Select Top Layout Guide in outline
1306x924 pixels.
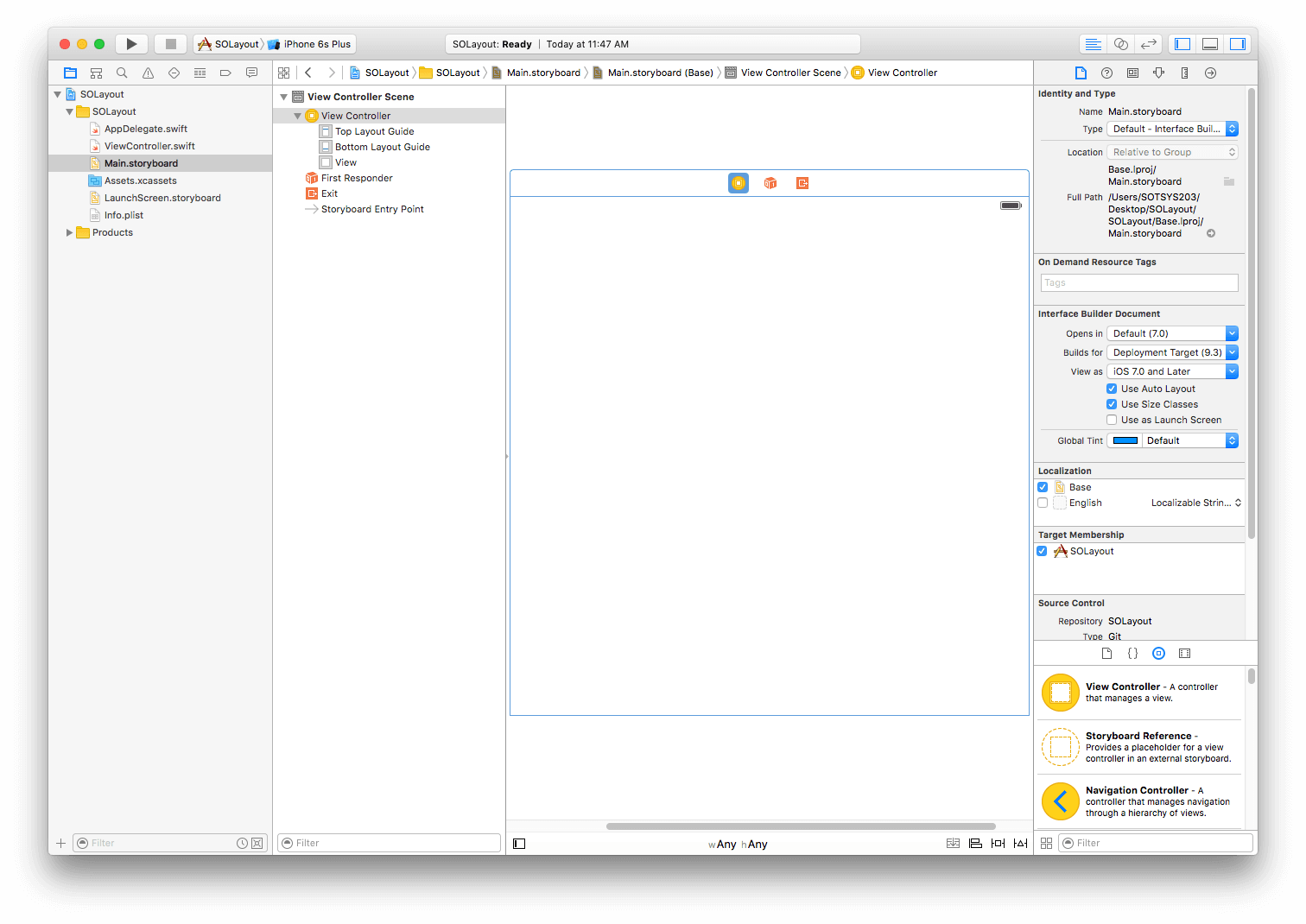[x=374, y=131]
